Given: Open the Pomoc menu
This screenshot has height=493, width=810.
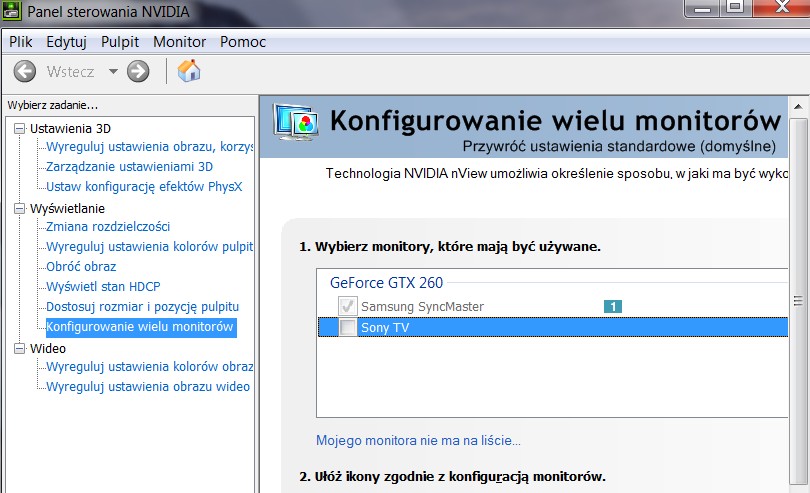Looking at the screenshot, I should coord(243,42).
